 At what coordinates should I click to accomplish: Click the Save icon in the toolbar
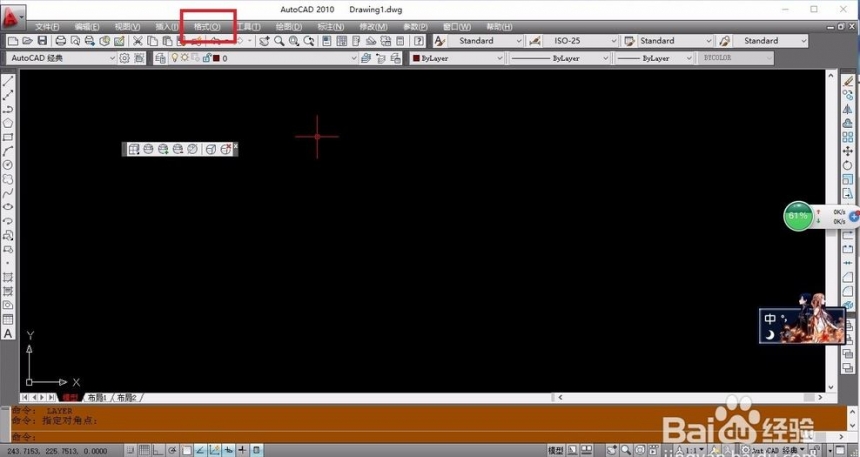click(42, 41)
